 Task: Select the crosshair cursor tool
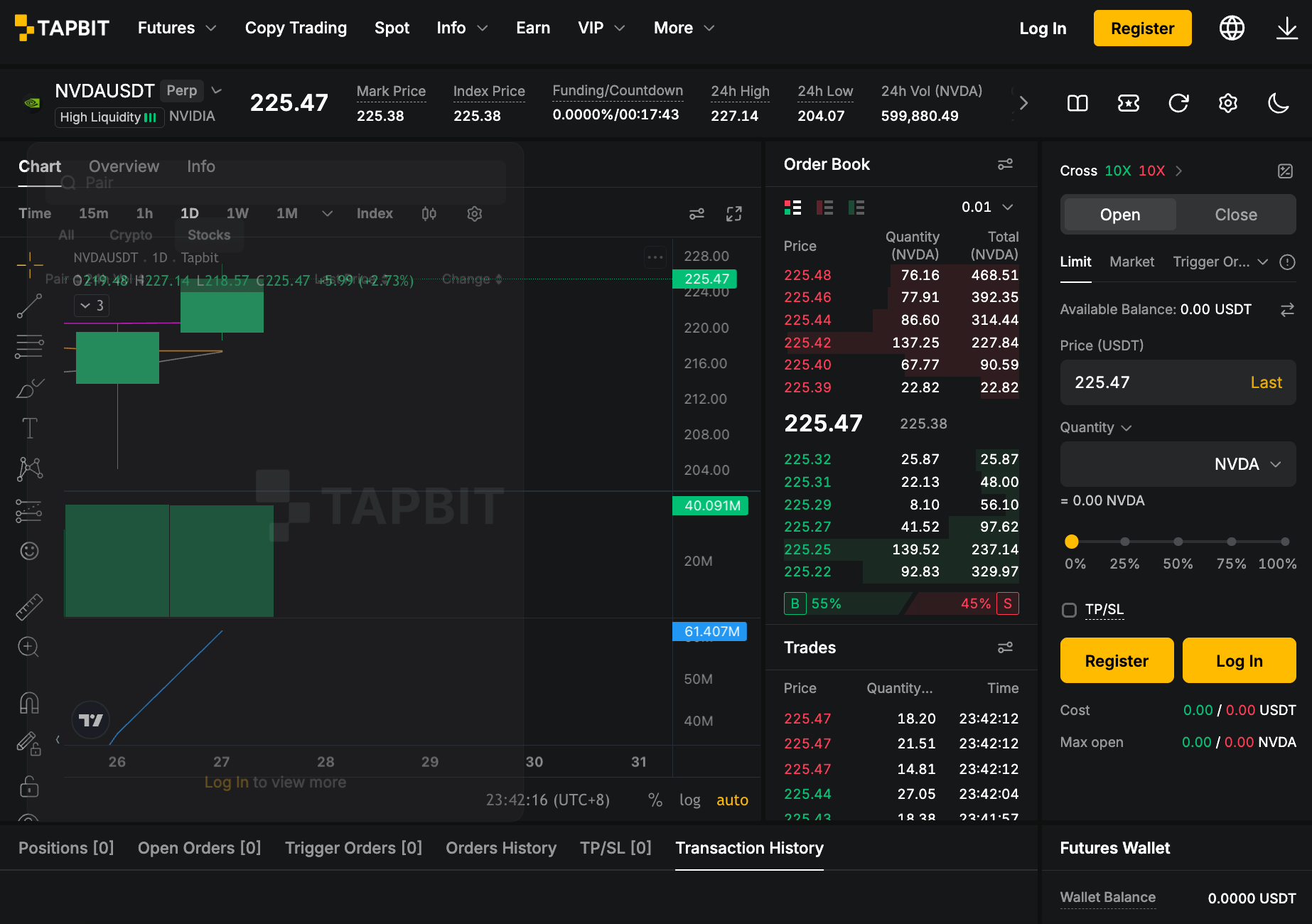tap(30, 265)
